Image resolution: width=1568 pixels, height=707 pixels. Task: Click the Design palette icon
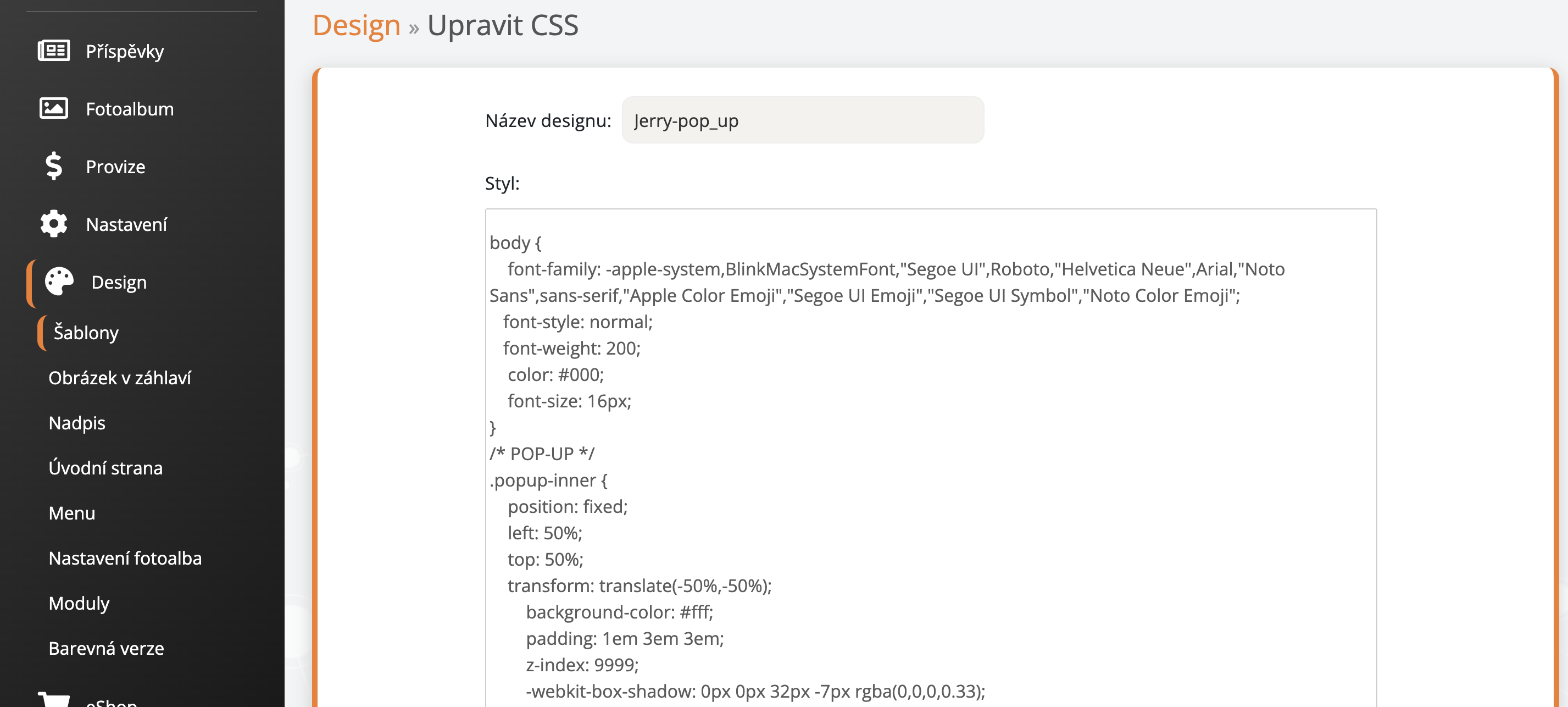point(59,282)
